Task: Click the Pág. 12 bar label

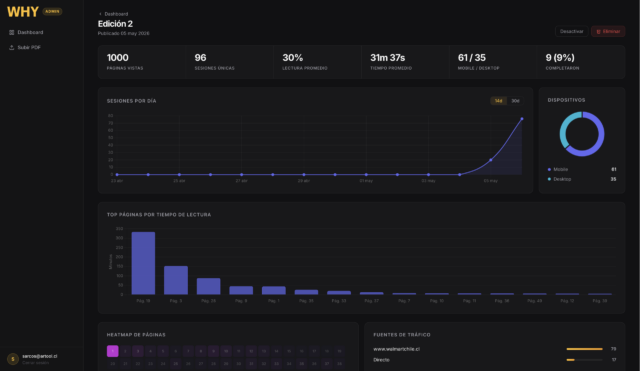Action: (567, 301)
